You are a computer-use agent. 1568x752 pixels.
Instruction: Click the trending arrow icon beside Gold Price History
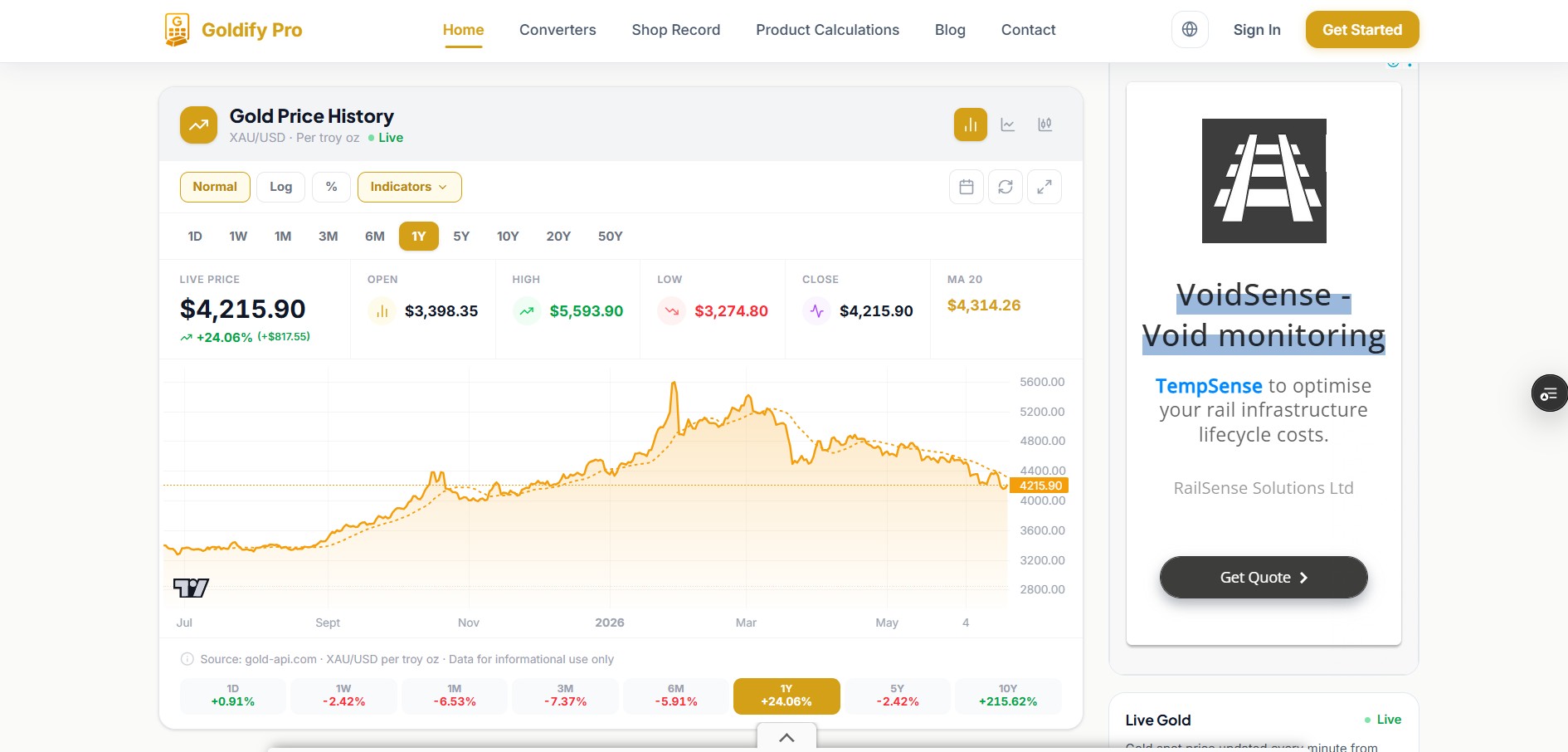[x=198, y=125]
